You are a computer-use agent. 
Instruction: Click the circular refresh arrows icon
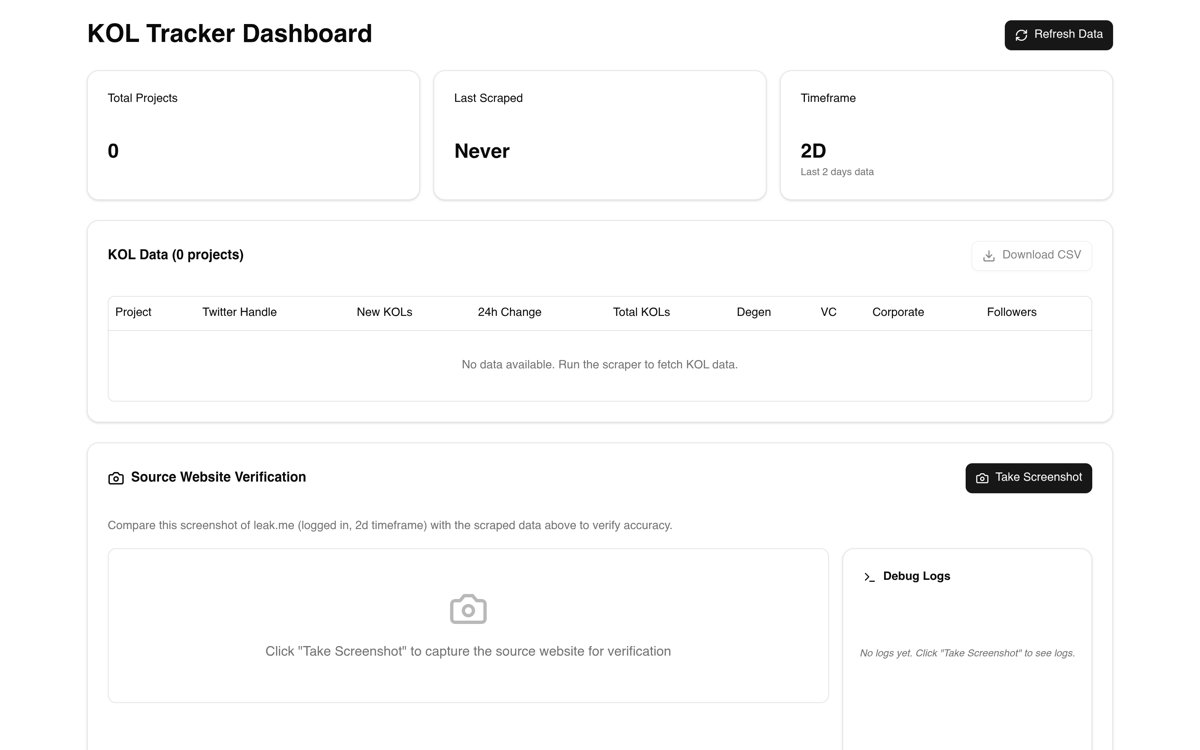(x=1021, y=35)
